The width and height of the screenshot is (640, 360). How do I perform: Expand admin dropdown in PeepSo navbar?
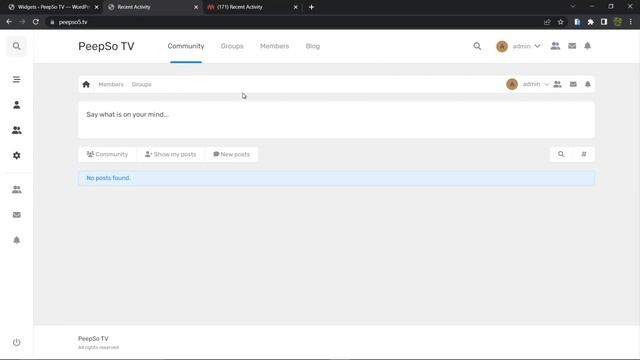[546, 84]
